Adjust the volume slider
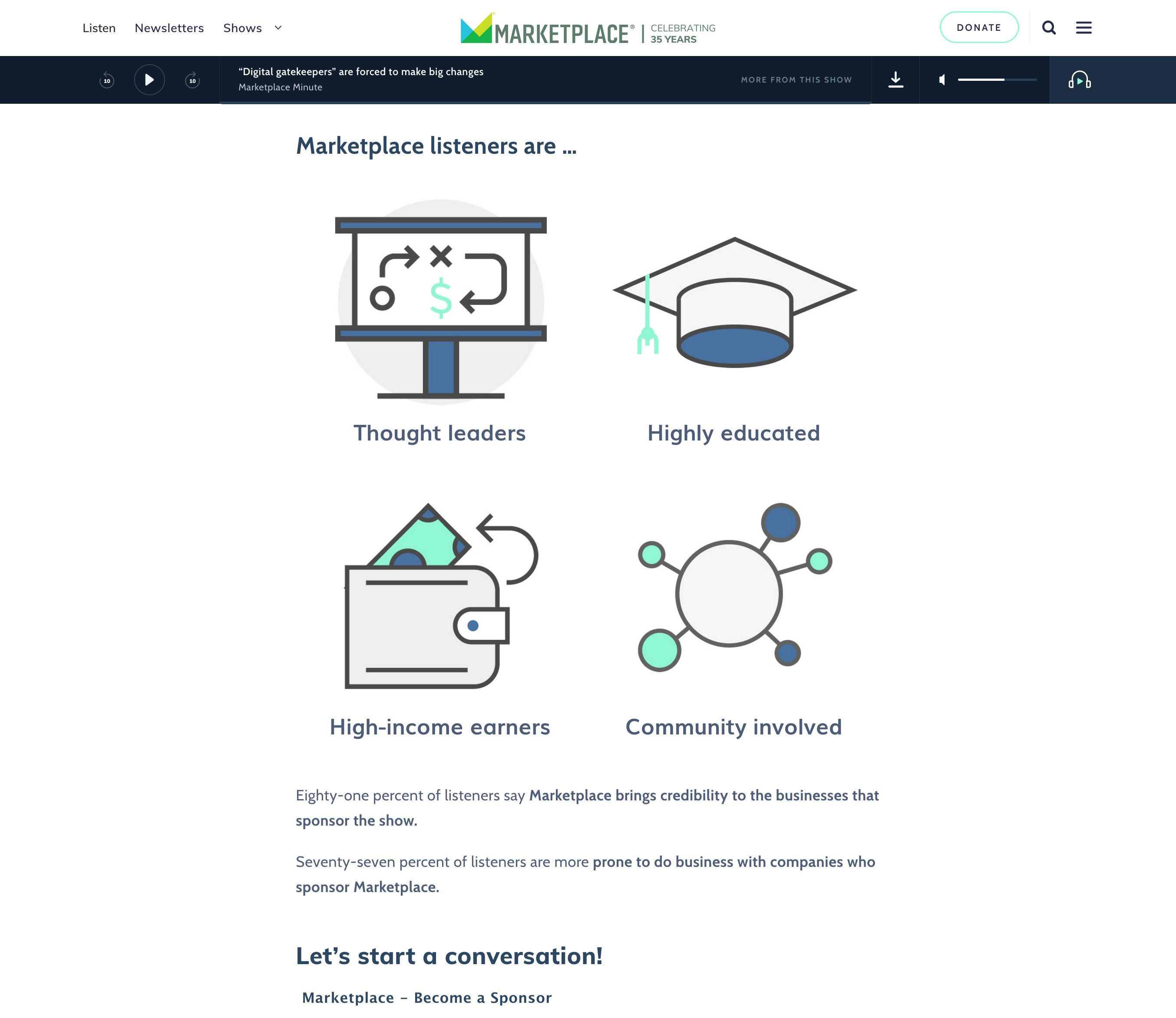This screenshot has height=1018, width=1176. click(997, 79)
